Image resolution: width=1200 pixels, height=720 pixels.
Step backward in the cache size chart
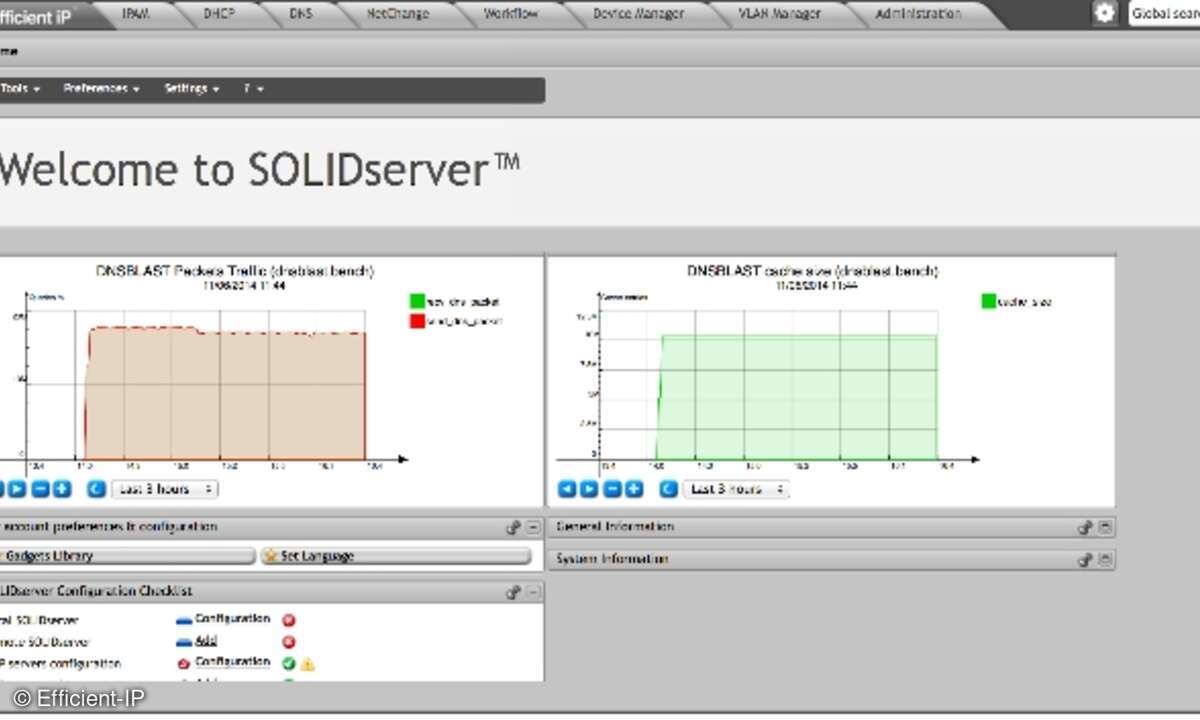pyautogui.click(x=566, y=489)
